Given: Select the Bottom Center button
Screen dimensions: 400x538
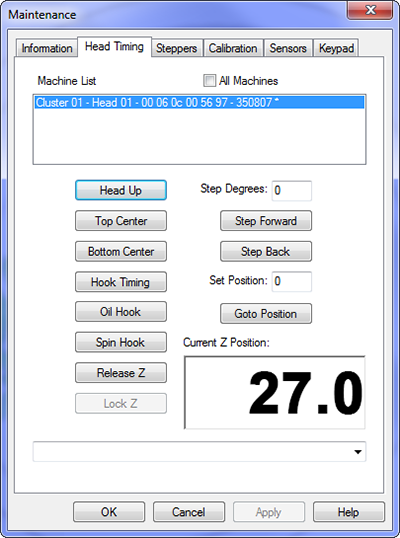Looking at the screenshot, I should (x=121, y=251).
